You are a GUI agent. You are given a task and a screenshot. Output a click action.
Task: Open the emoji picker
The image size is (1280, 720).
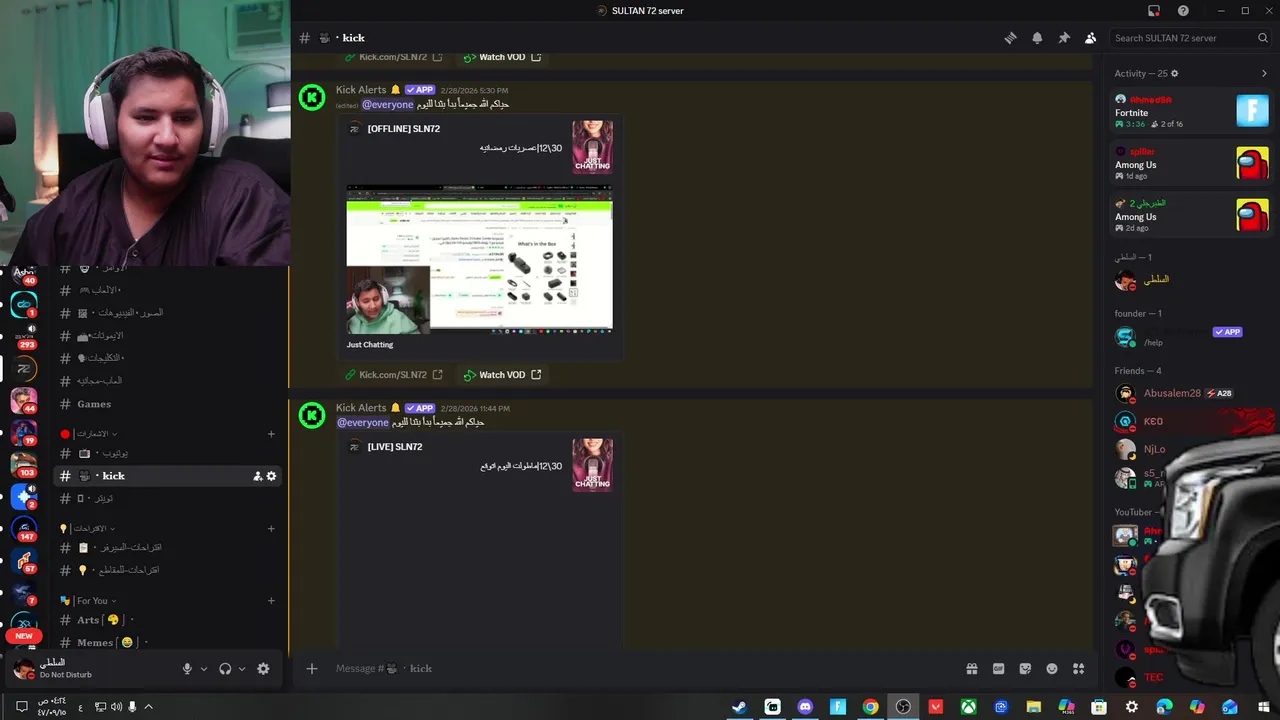coord(1052,668)
